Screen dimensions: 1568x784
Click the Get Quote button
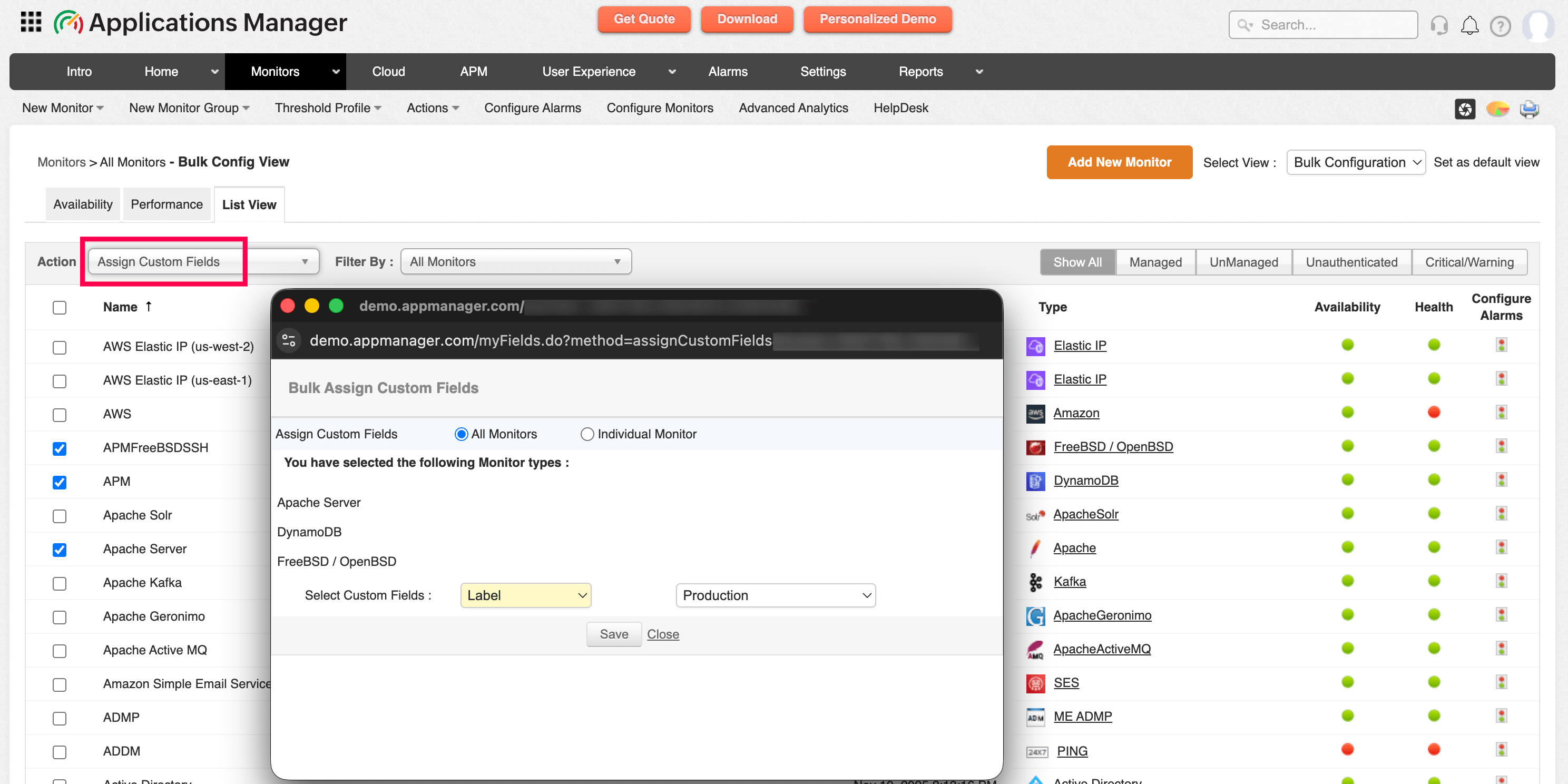coord(644,19)
